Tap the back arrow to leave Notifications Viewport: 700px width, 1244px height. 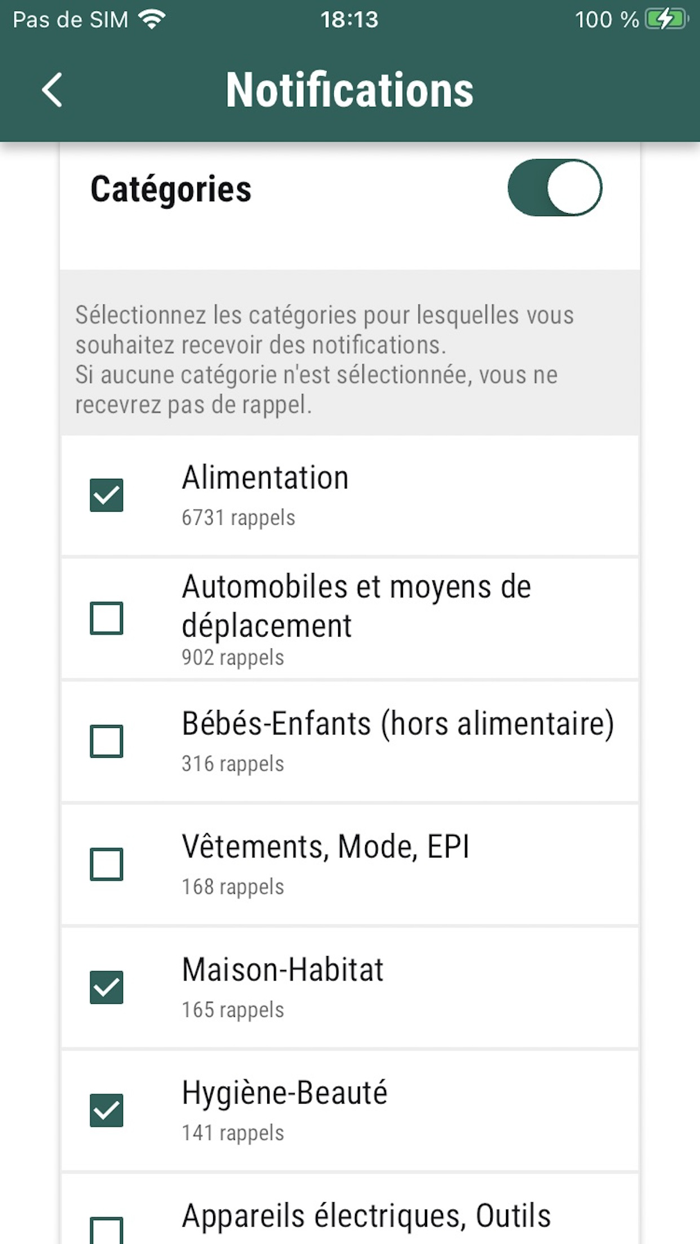click(x=51, y=89)
